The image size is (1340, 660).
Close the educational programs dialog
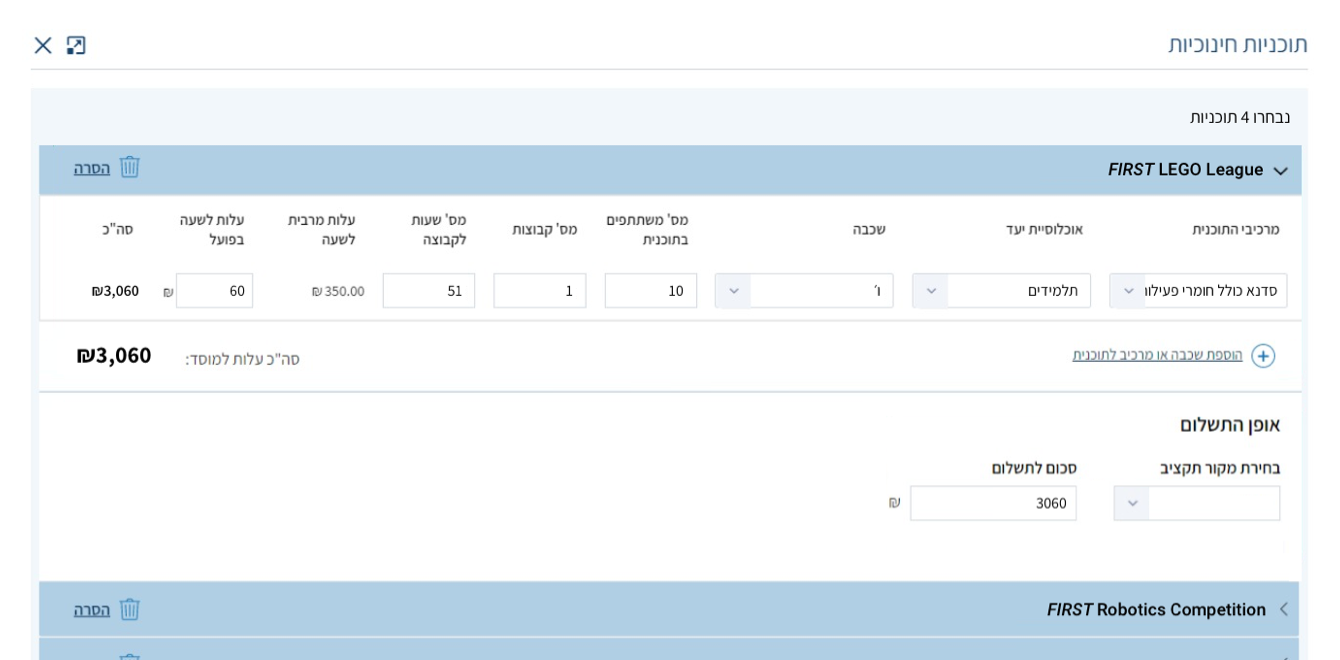(43, 45)
